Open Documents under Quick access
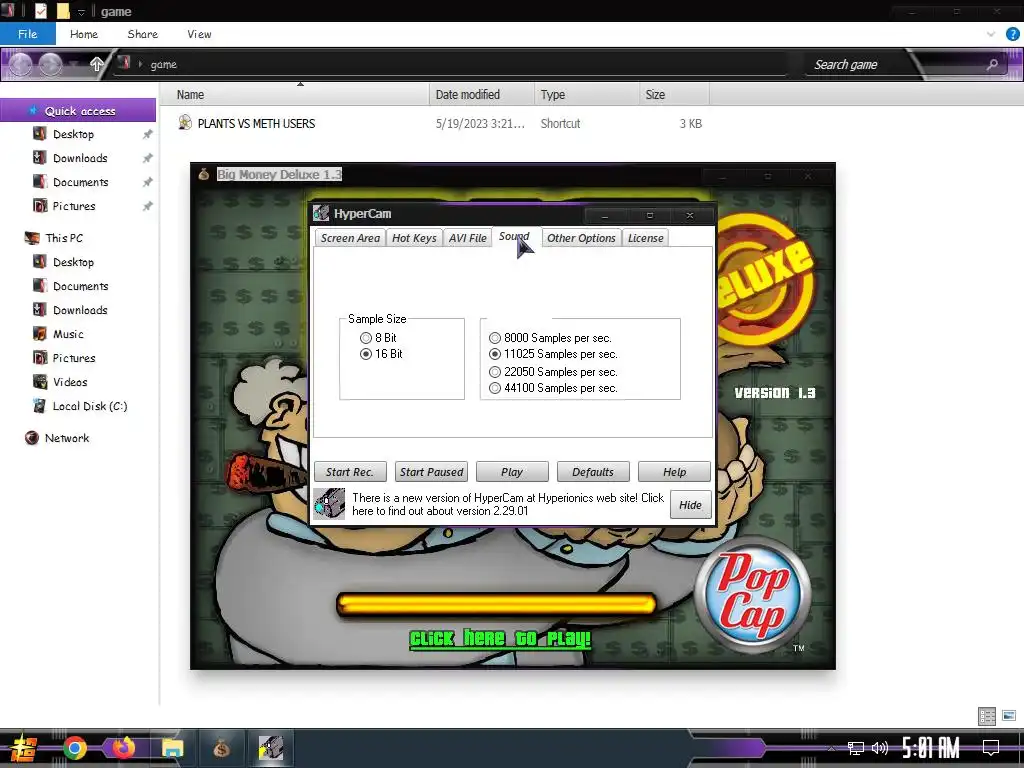This screenshot has width=1024, height=768. tap(80, 182)
